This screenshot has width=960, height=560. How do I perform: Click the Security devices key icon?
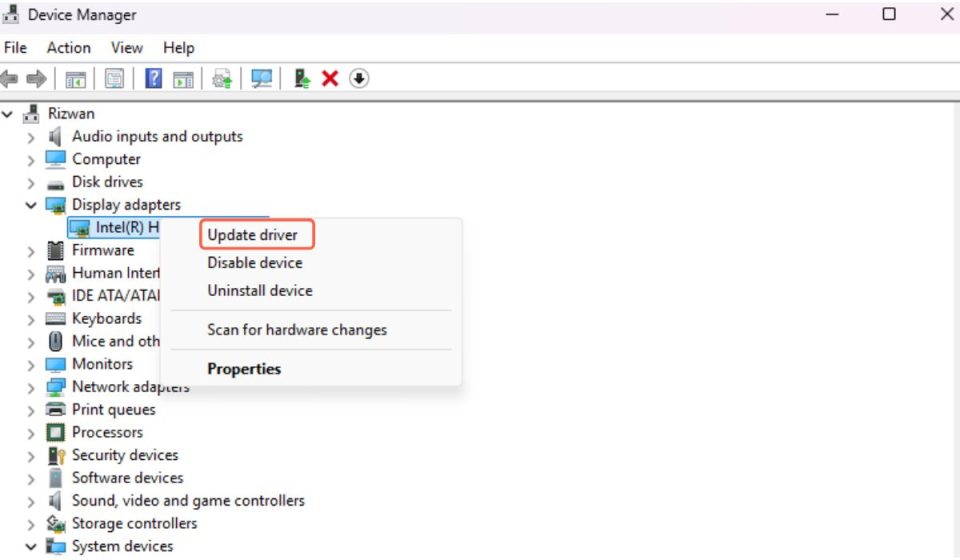(x=56, y=455)
